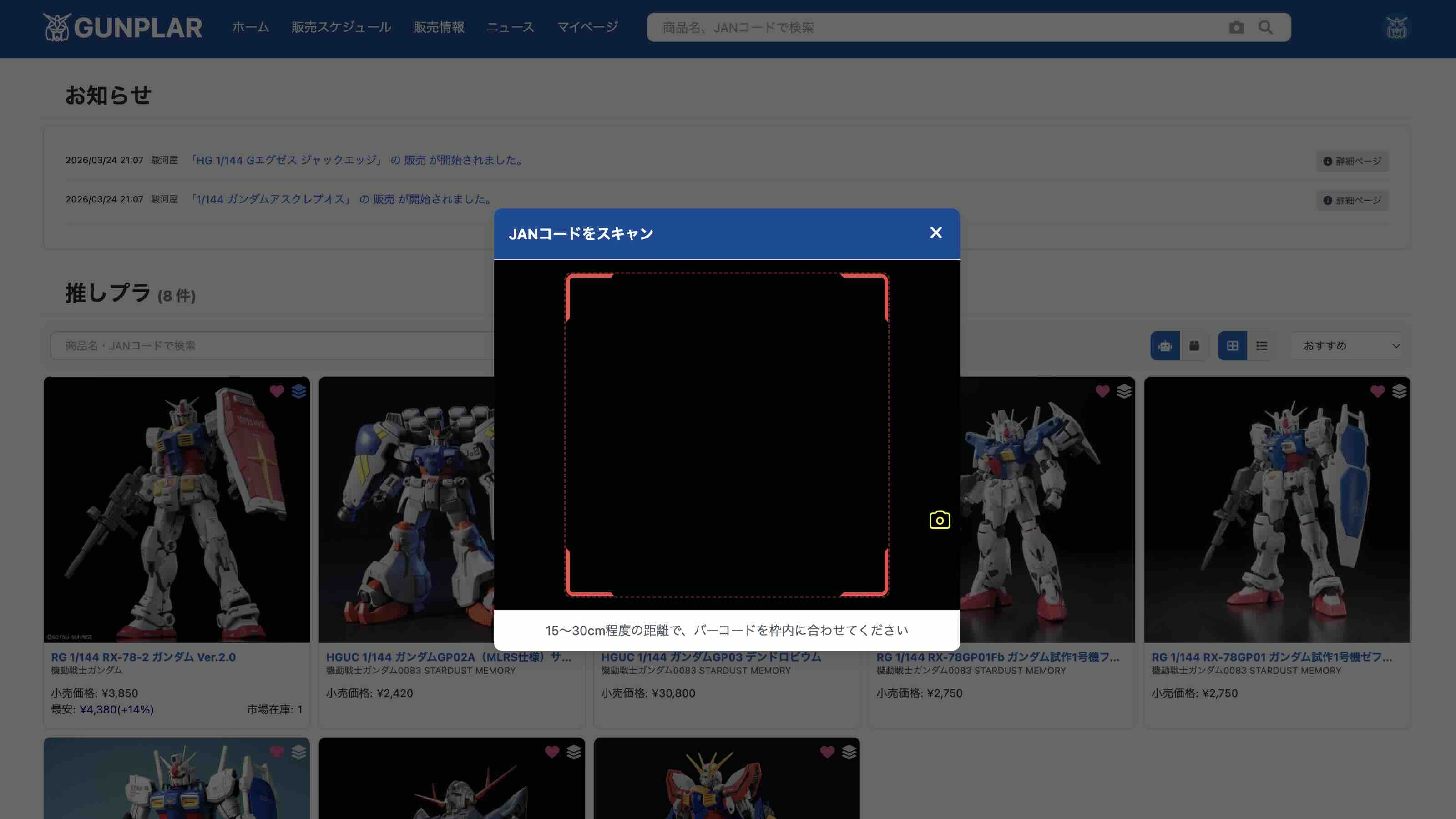Viewport: 1456px width, 819px height.
Task: Open RG 1/144 RX-78GP01 ガンダム試作1号機ゼフ... link
Action: [1272, 657]
